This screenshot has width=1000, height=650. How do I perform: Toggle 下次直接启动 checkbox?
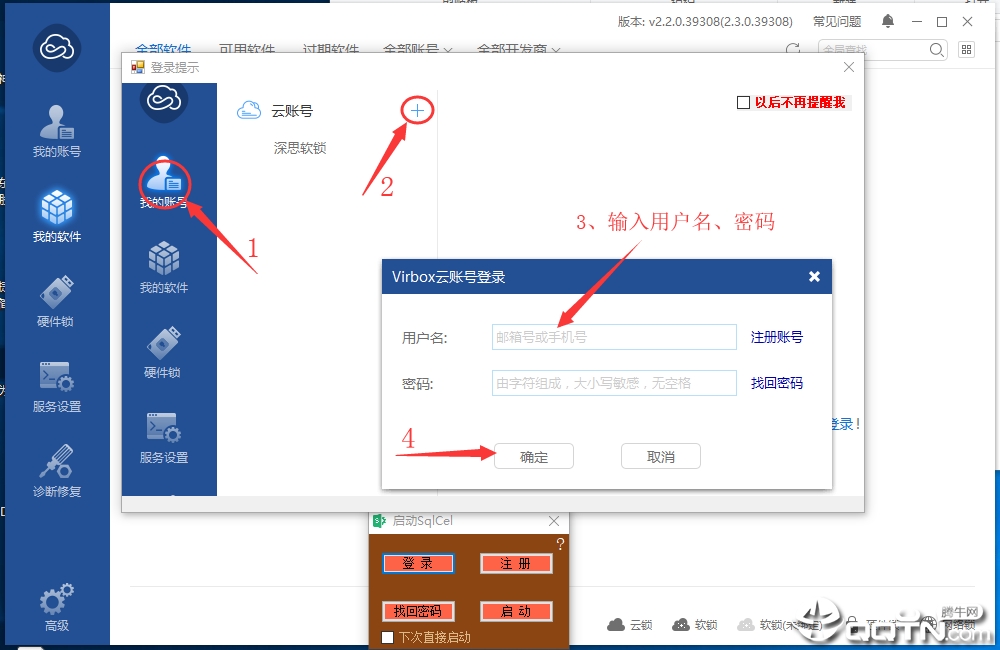click(x=387, y=637)
